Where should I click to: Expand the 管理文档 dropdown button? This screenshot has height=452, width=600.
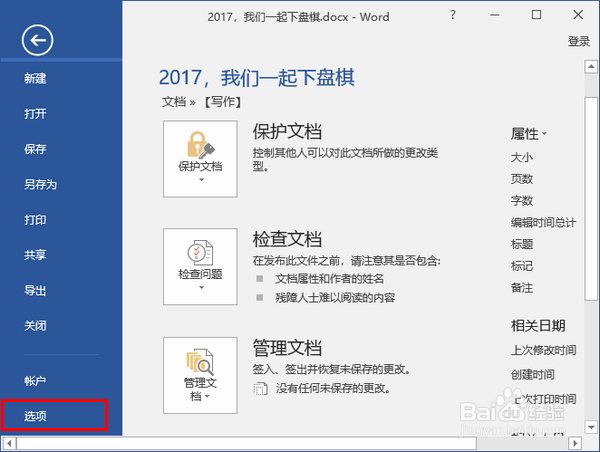tap(200, 375)
